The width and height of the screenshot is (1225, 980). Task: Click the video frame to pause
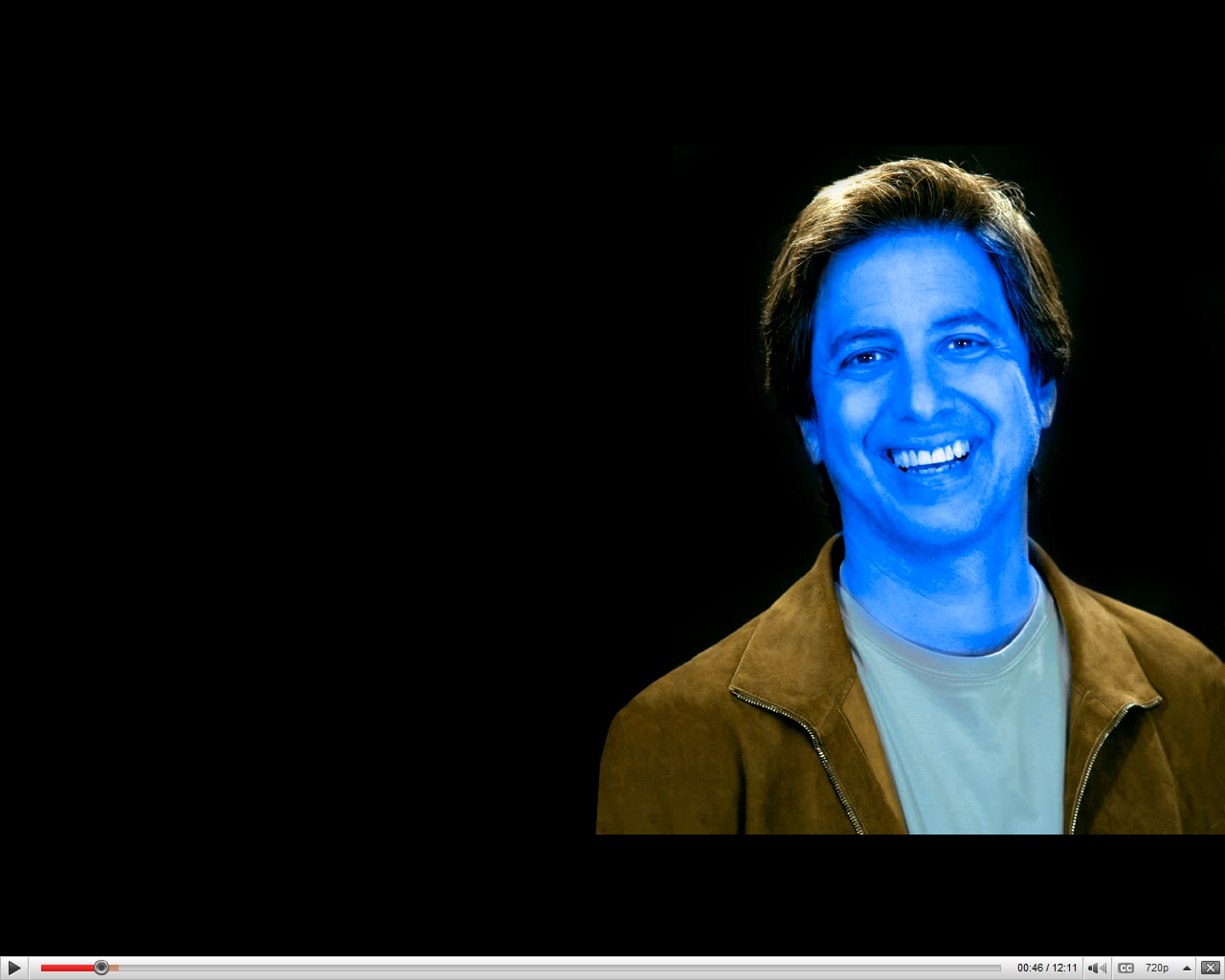coord(612,479)
